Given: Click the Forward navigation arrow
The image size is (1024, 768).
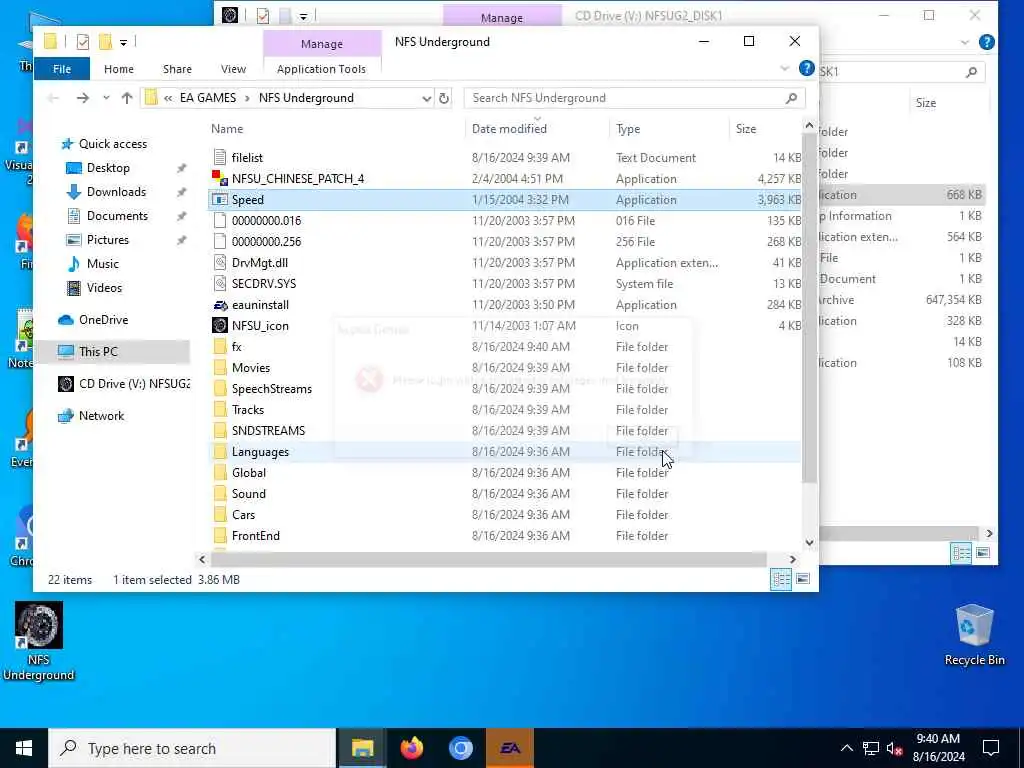Looking at the screenshot, I should (83, 98).
